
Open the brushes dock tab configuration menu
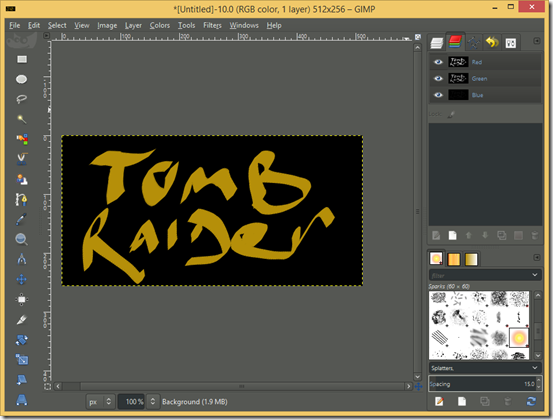coord(537,258)
